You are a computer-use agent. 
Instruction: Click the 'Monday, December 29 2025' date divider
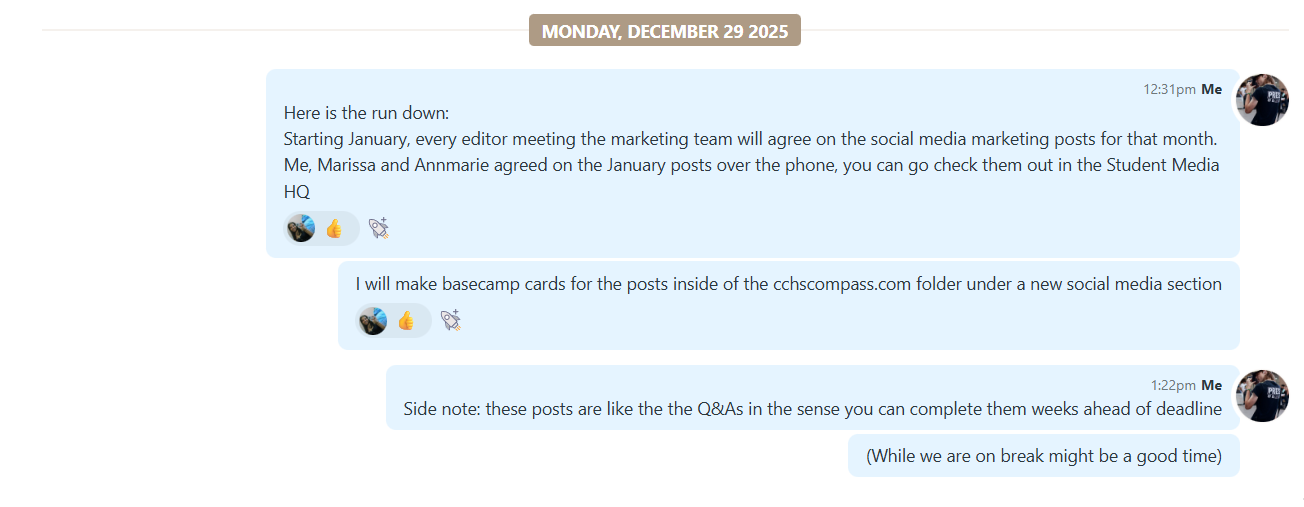tap(665, 31)
